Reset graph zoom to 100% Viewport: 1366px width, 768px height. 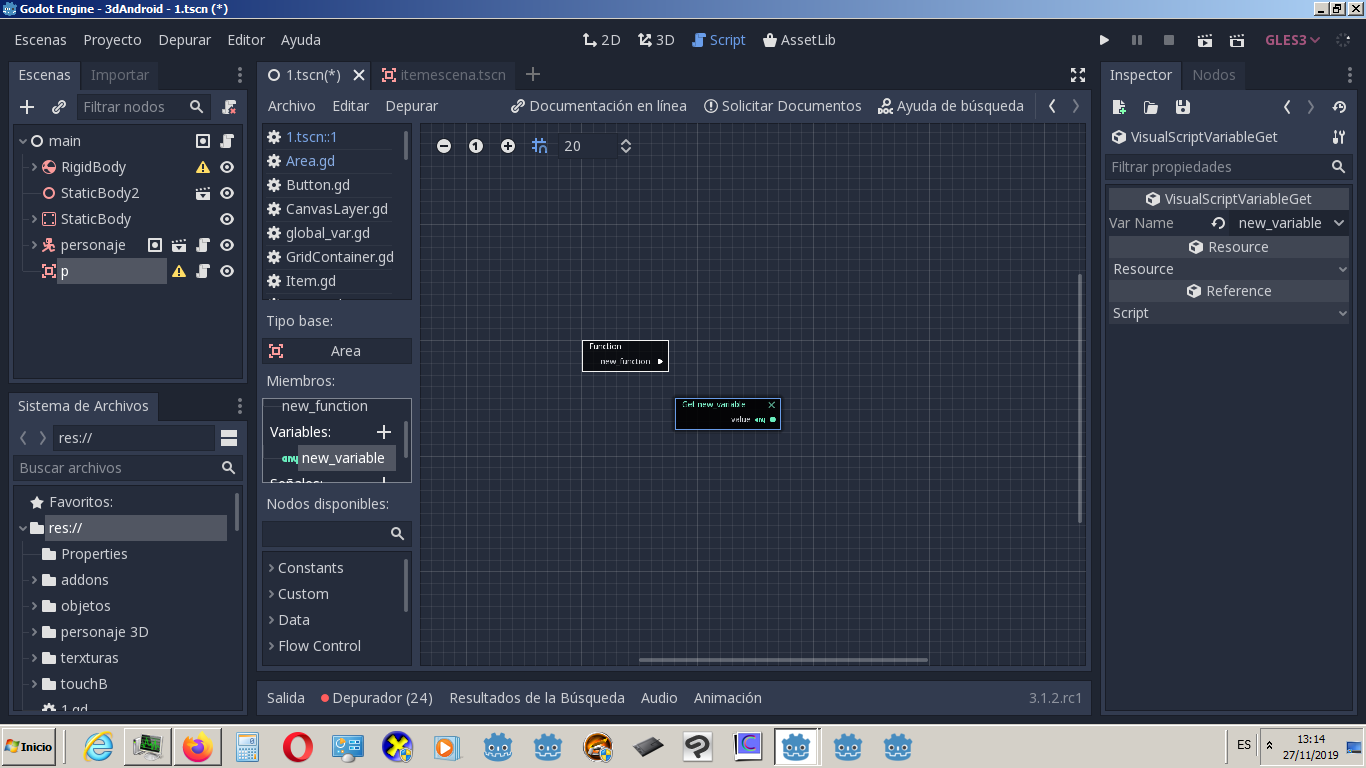[476, 146]
